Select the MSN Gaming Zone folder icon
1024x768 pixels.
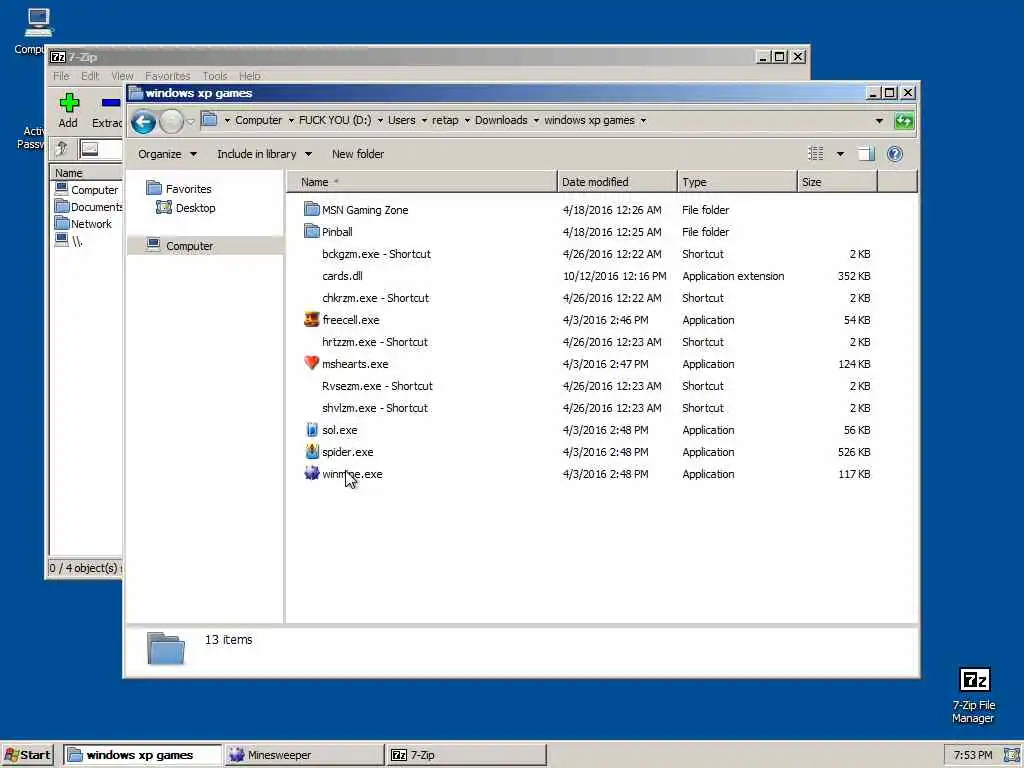[312, 210]
